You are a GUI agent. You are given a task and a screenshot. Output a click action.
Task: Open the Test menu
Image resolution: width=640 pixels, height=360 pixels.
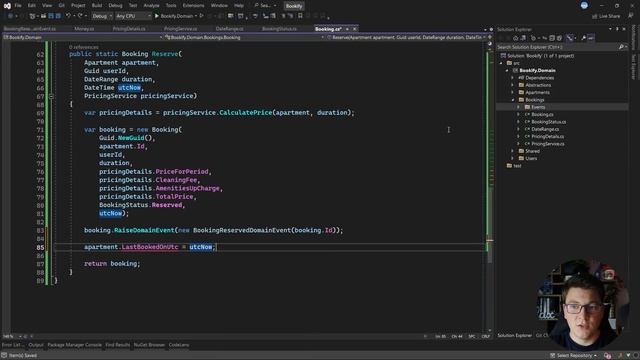[133, 6]
